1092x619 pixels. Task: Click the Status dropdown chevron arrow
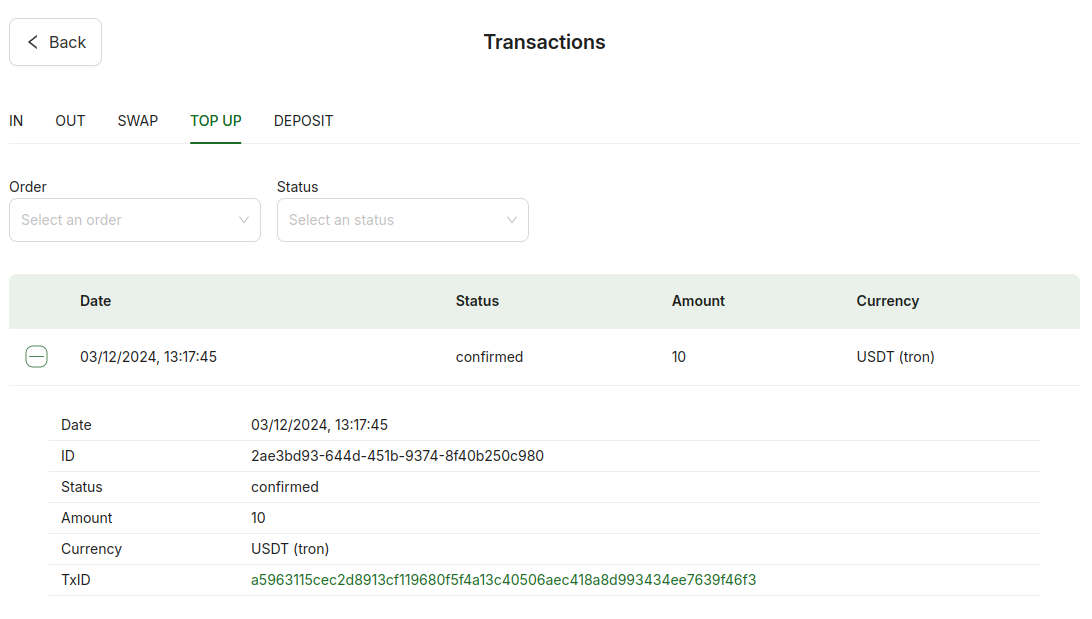point(512,220)
